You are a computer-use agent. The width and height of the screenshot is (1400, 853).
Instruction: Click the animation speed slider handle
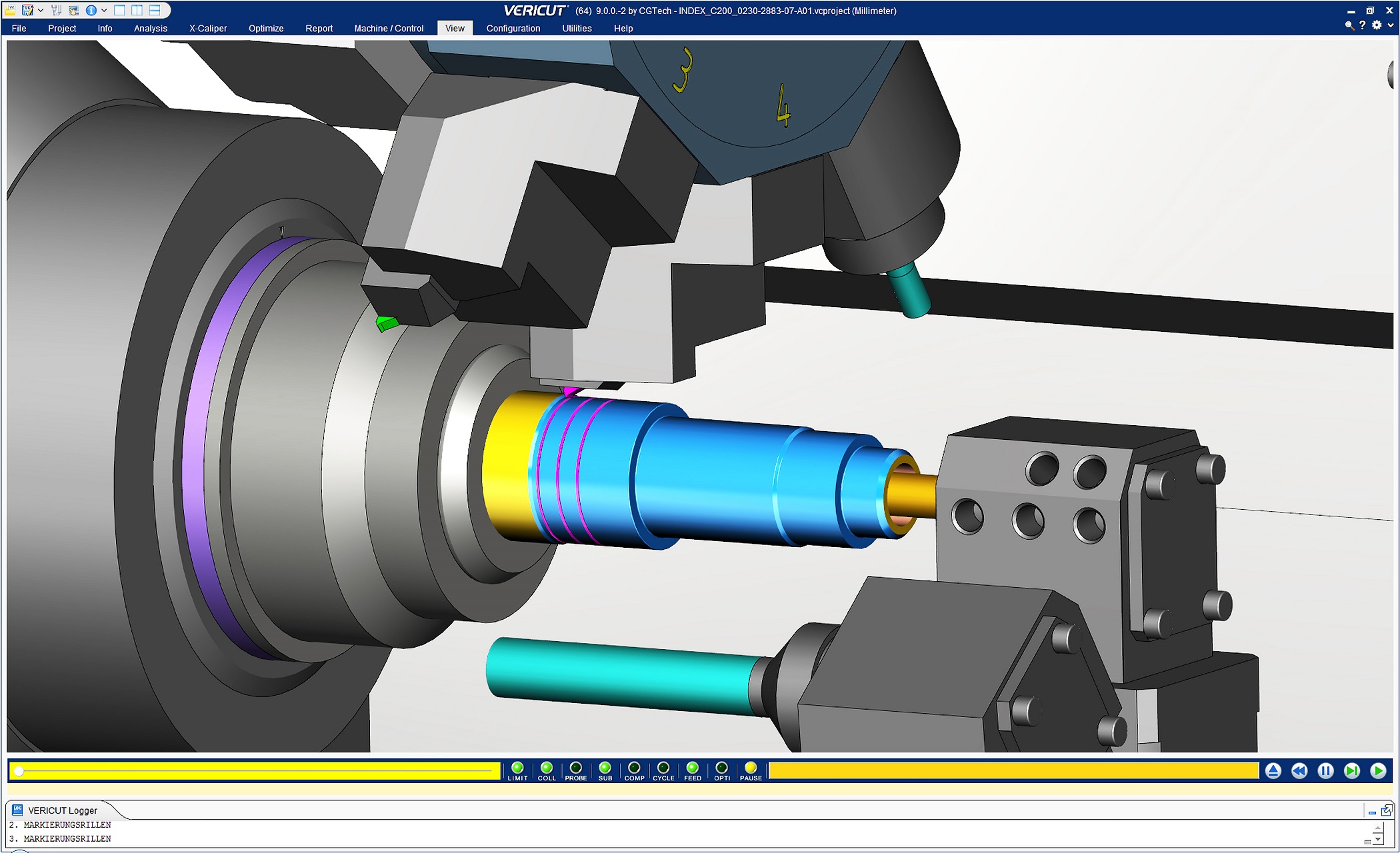pos(19,771)
